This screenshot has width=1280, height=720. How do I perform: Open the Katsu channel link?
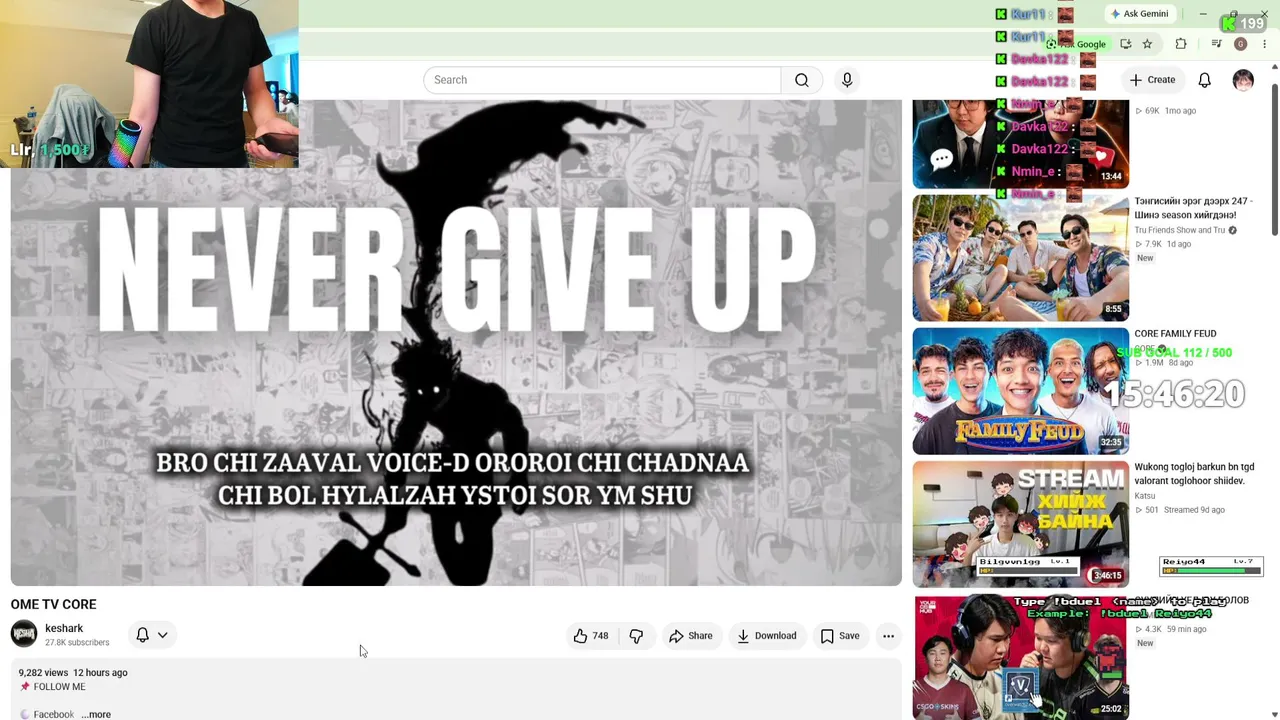point(1145,496)
